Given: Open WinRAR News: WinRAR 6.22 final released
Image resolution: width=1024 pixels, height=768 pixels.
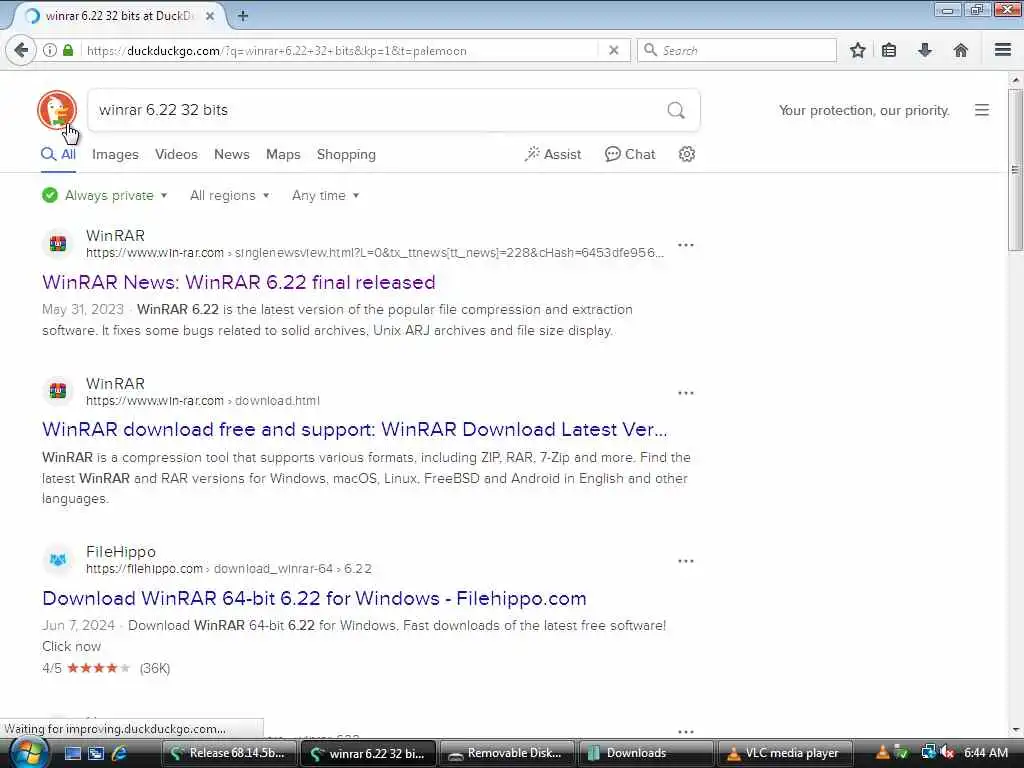Looking at the screenshot, I should pyautogui.click(x=238, y=282).
